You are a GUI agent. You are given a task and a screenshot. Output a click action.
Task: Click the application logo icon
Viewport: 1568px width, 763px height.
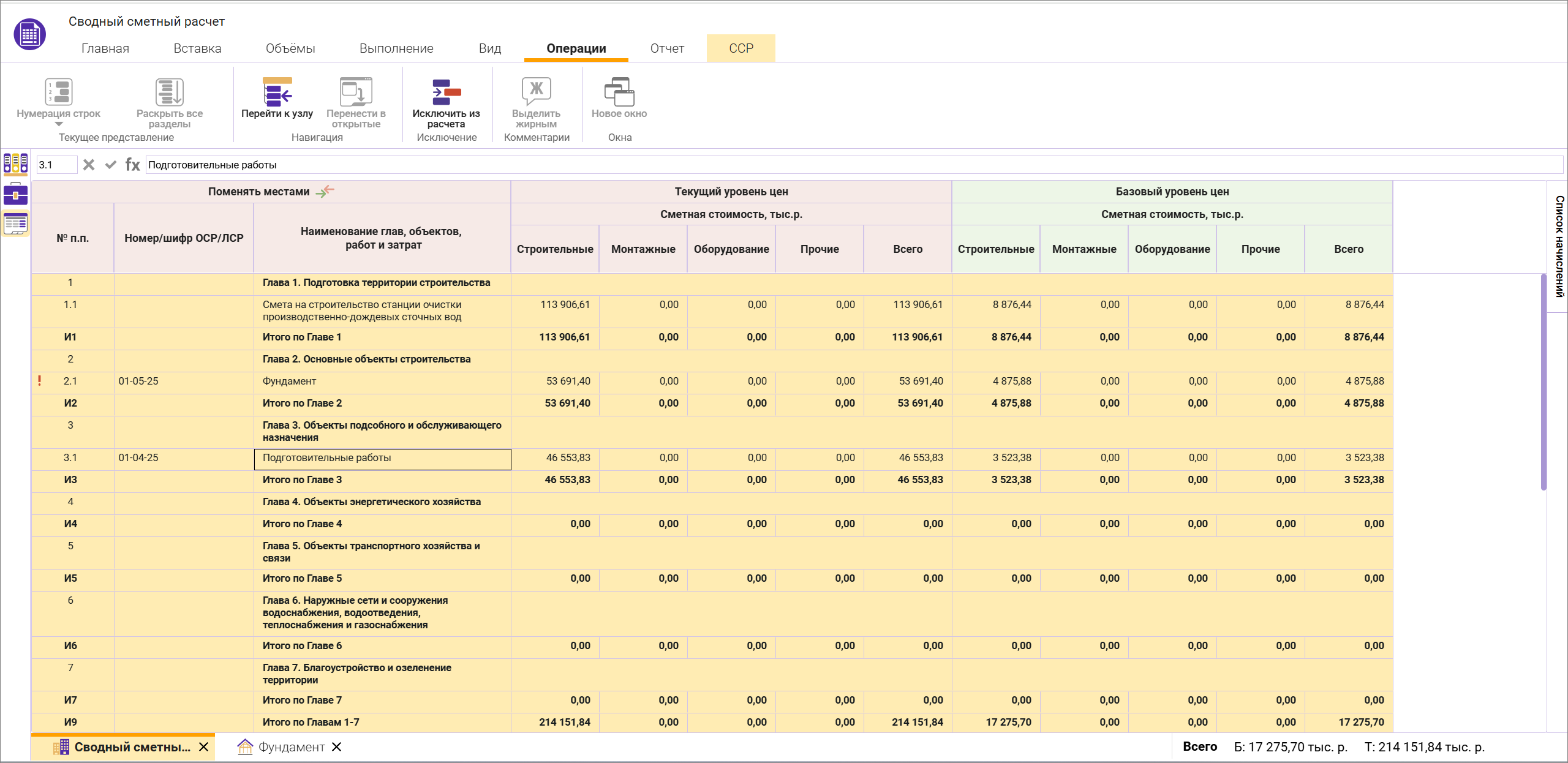[x=29, y=34]
